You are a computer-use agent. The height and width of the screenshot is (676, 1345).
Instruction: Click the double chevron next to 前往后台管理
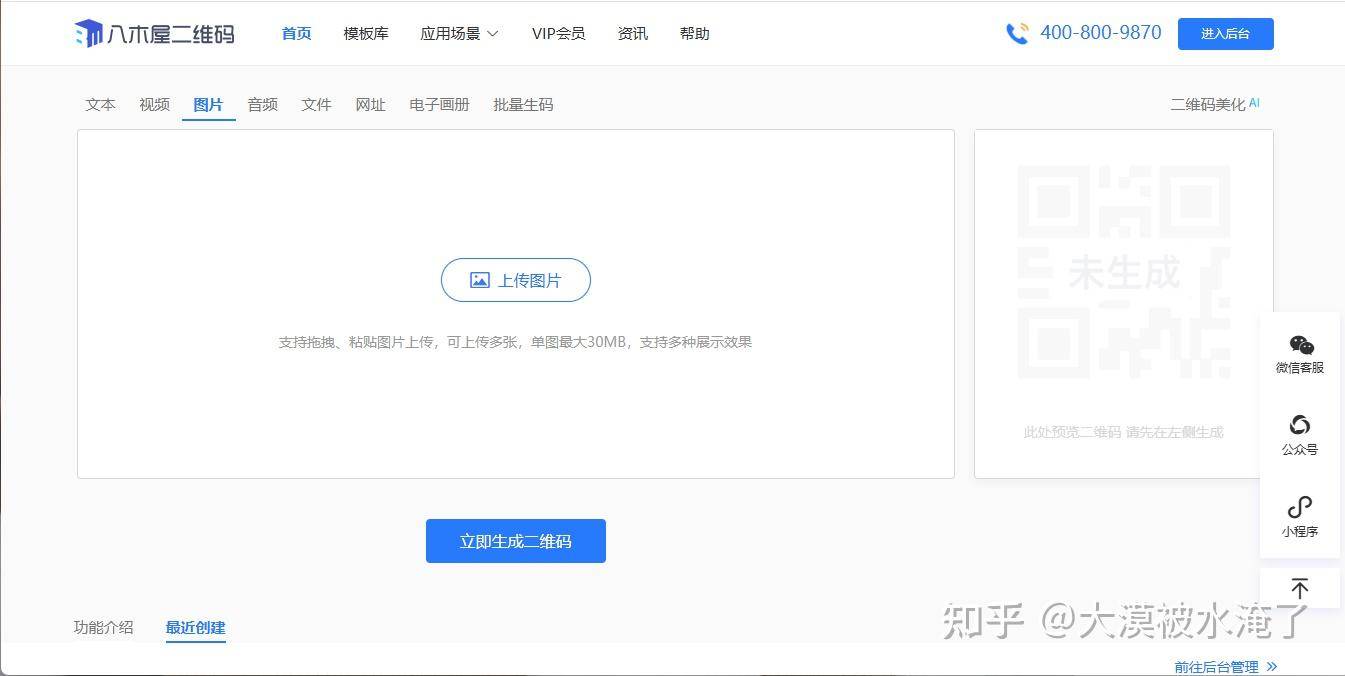click(x=1272, y=666)
